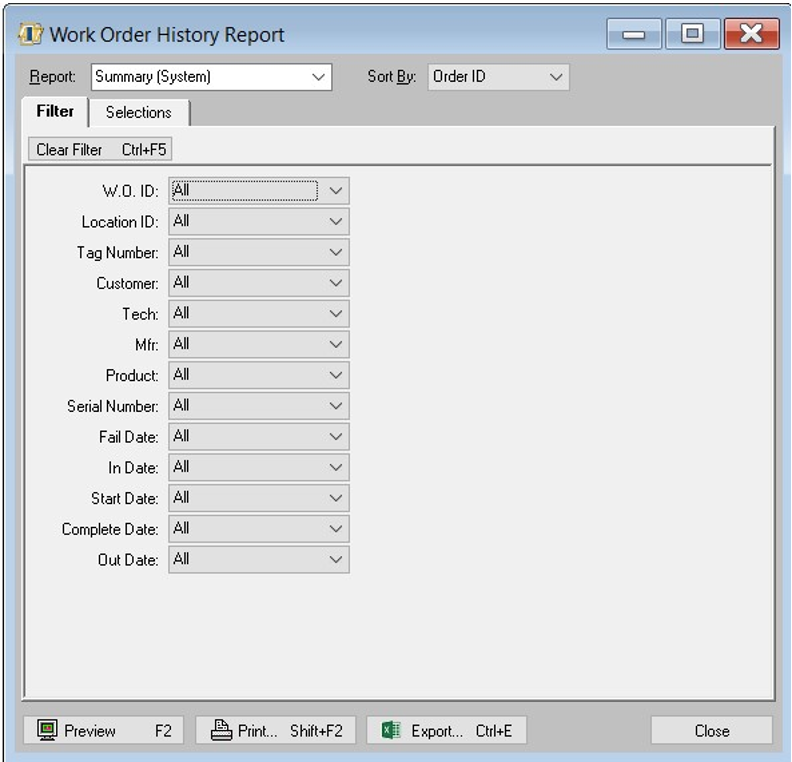Click the Customer label
Viewport: 792px width, 762px height.
point(127,284)
